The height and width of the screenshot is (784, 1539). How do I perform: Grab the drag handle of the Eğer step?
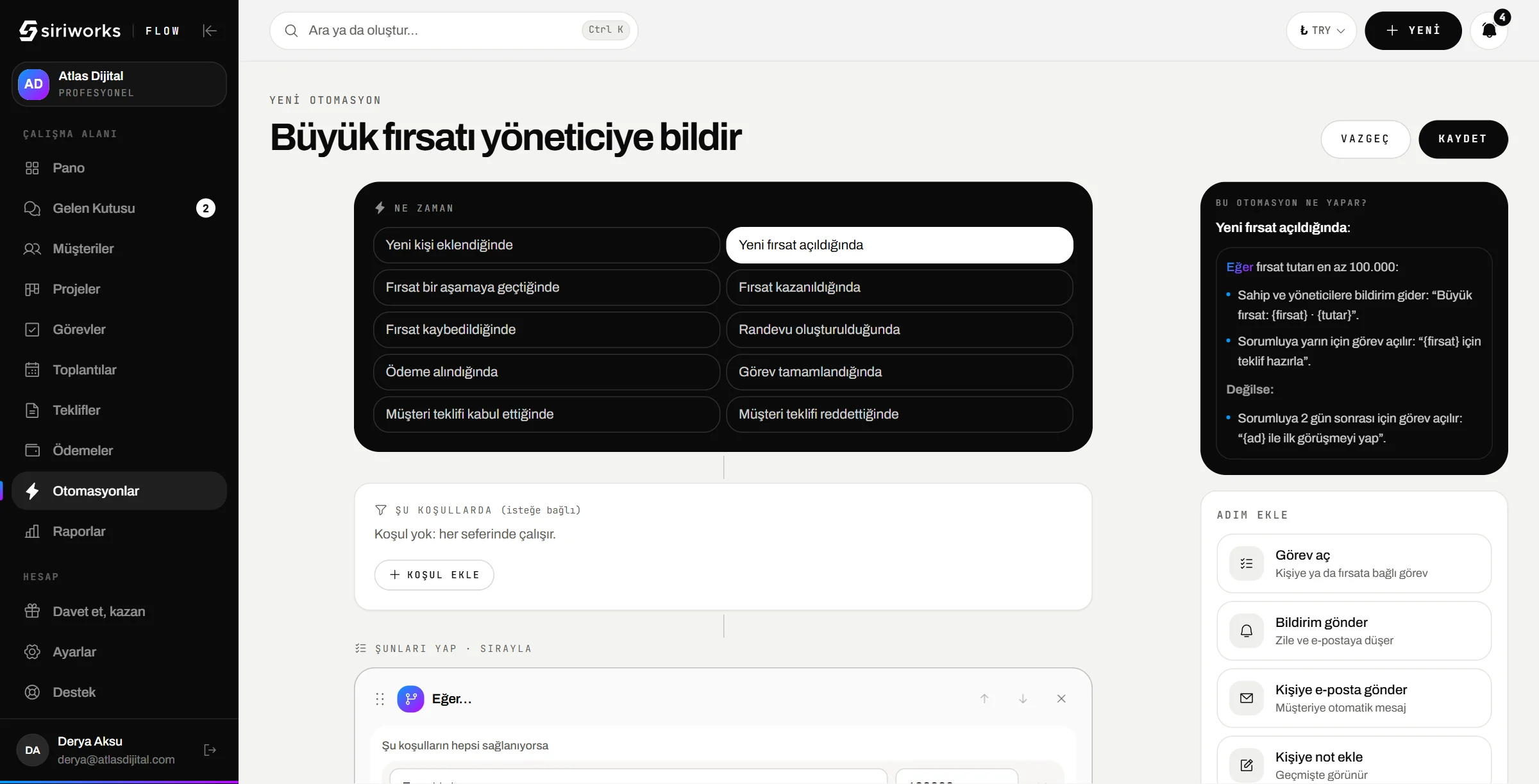[380, 699]
